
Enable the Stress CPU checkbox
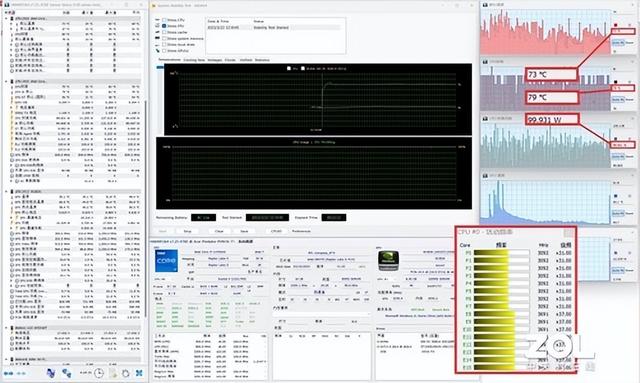164,20
